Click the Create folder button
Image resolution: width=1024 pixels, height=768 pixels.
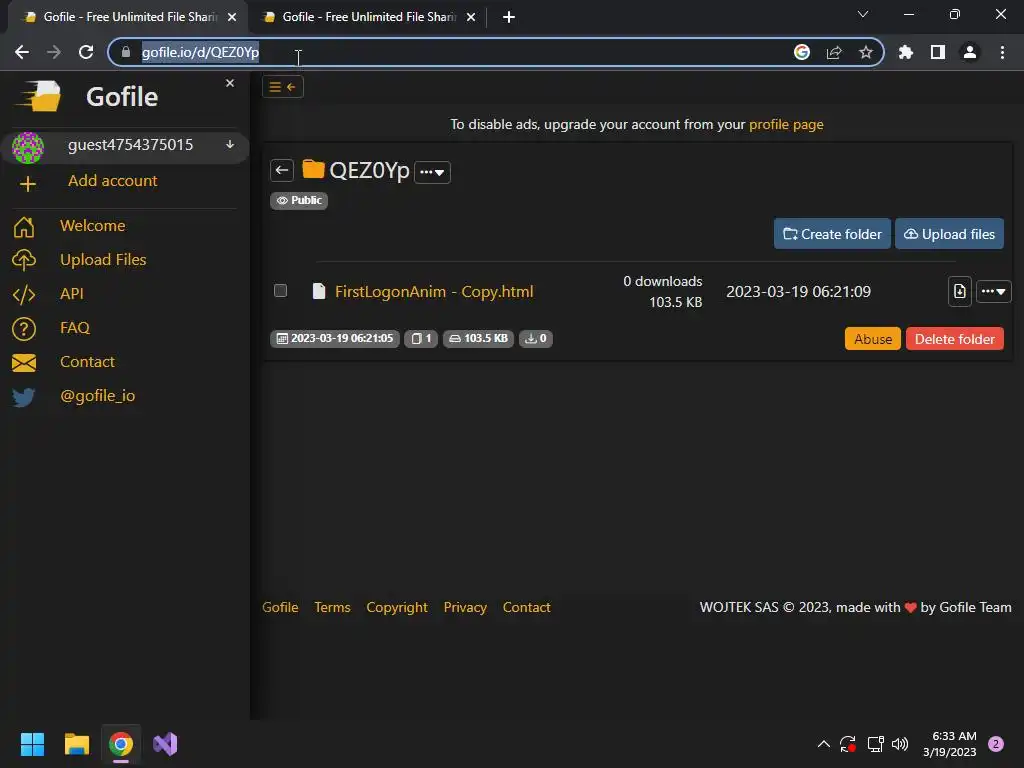[832, 234]
